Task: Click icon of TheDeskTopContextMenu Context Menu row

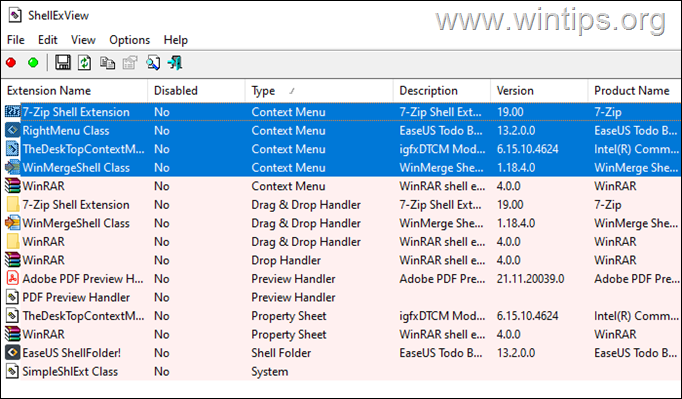Action: tap(13, 149)
